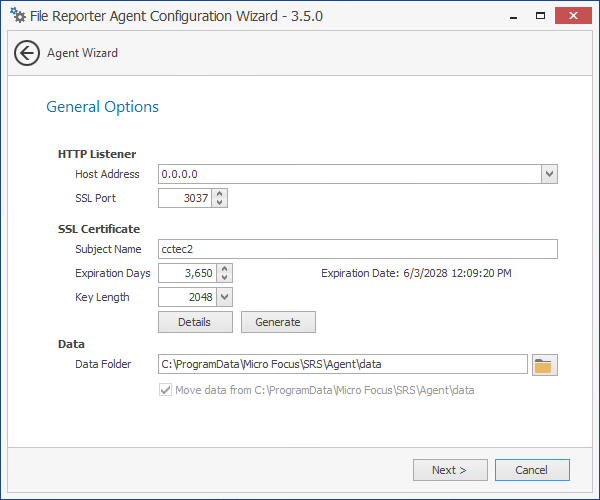Viewport: 600px width, 500px height.
Task: Select the SSL Port number field
Action: click(184, 198)
